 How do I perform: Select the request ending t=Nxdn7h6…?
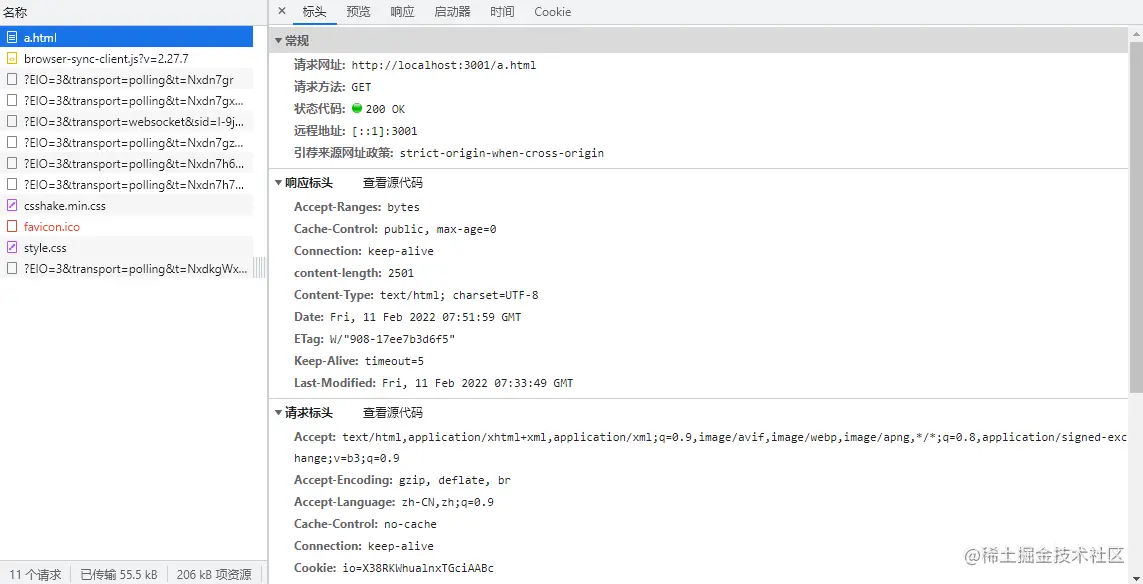(x=127, y=164)
